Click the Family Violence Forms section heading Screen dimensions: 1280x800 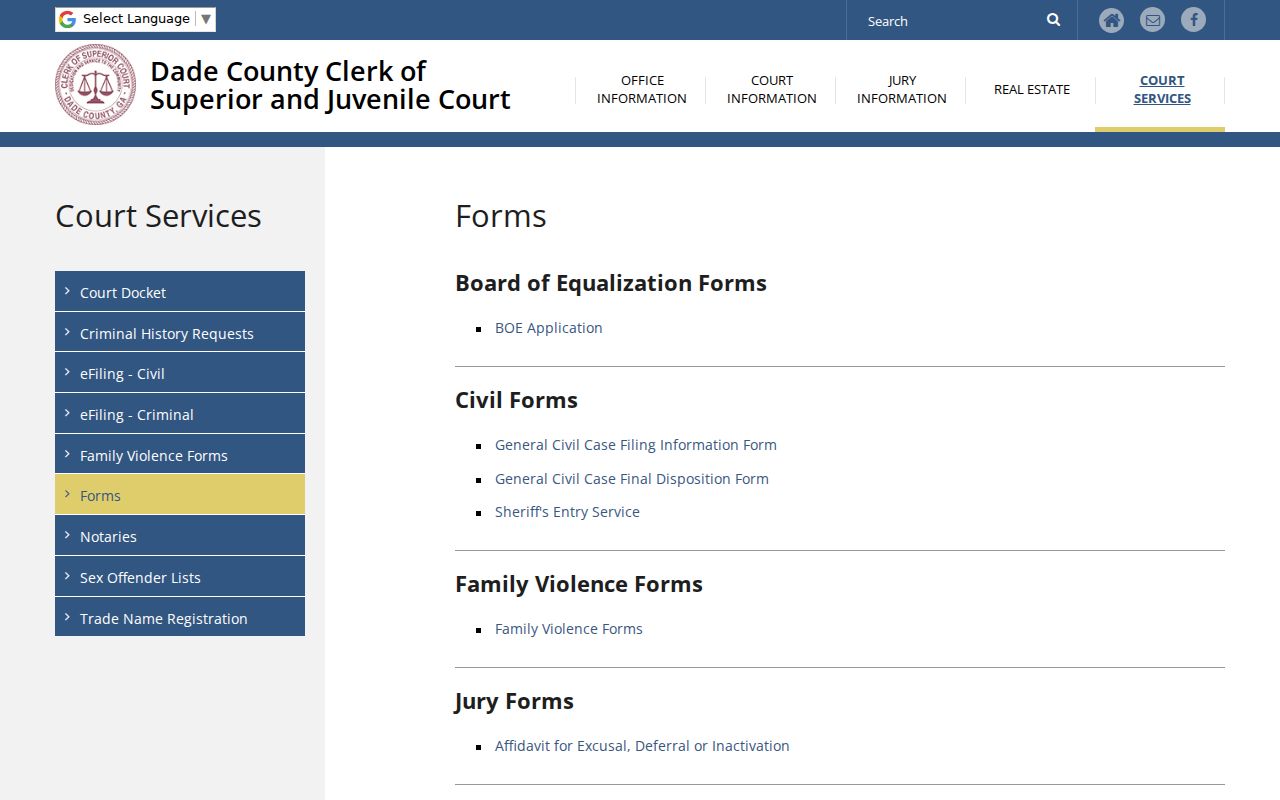pos(578,584)
